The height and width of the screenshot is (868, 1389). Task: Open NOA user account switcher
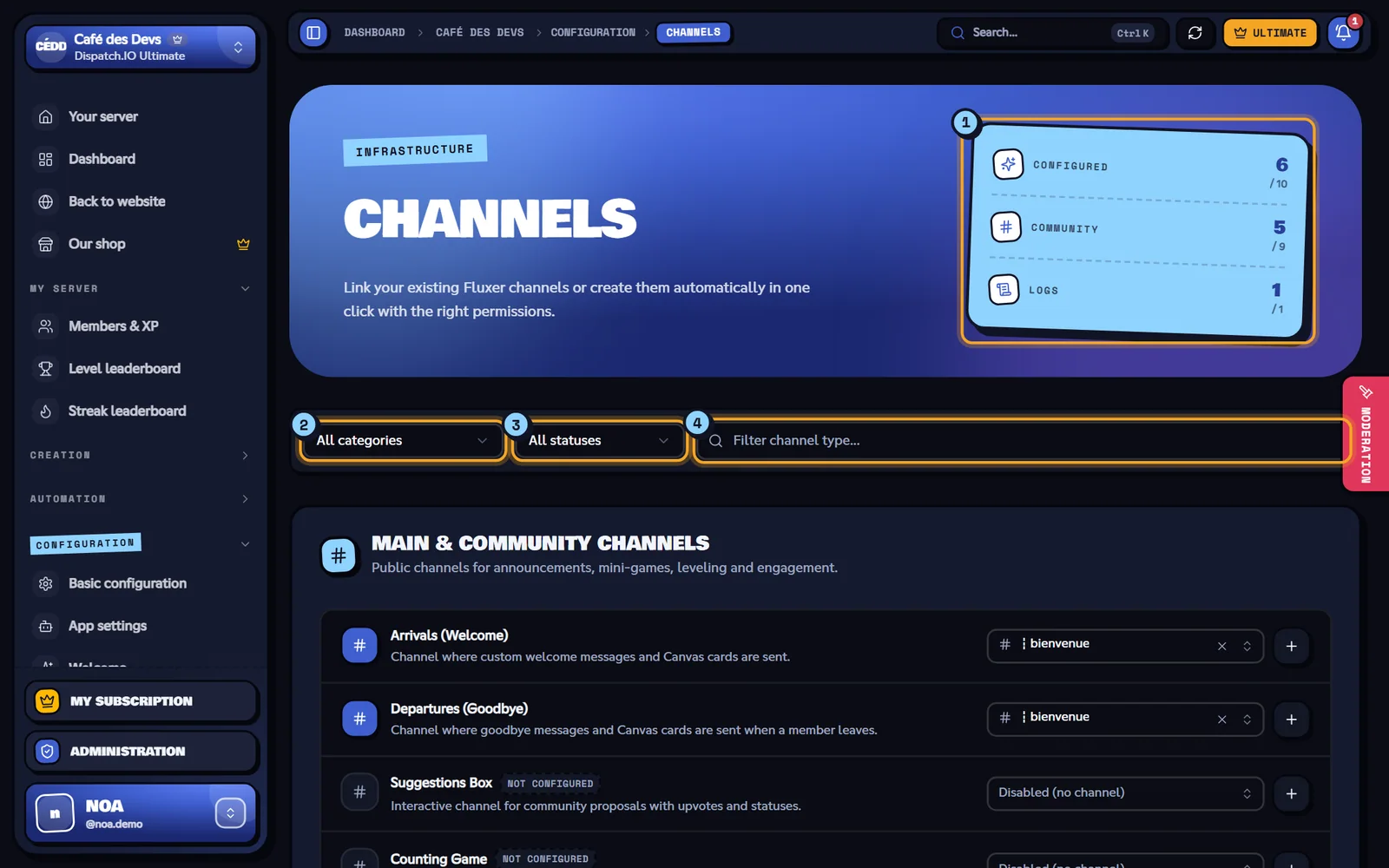tap(230, 813)
